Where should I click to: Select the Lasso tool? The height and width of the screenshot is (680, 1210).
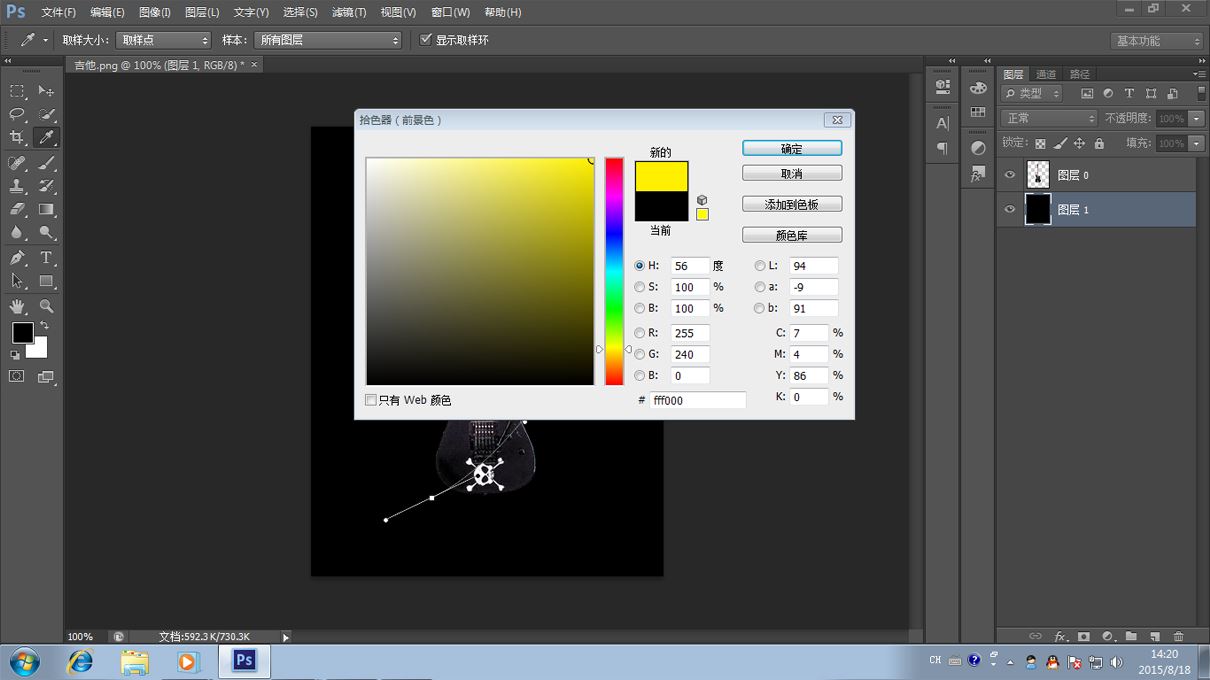pos(17,114)
